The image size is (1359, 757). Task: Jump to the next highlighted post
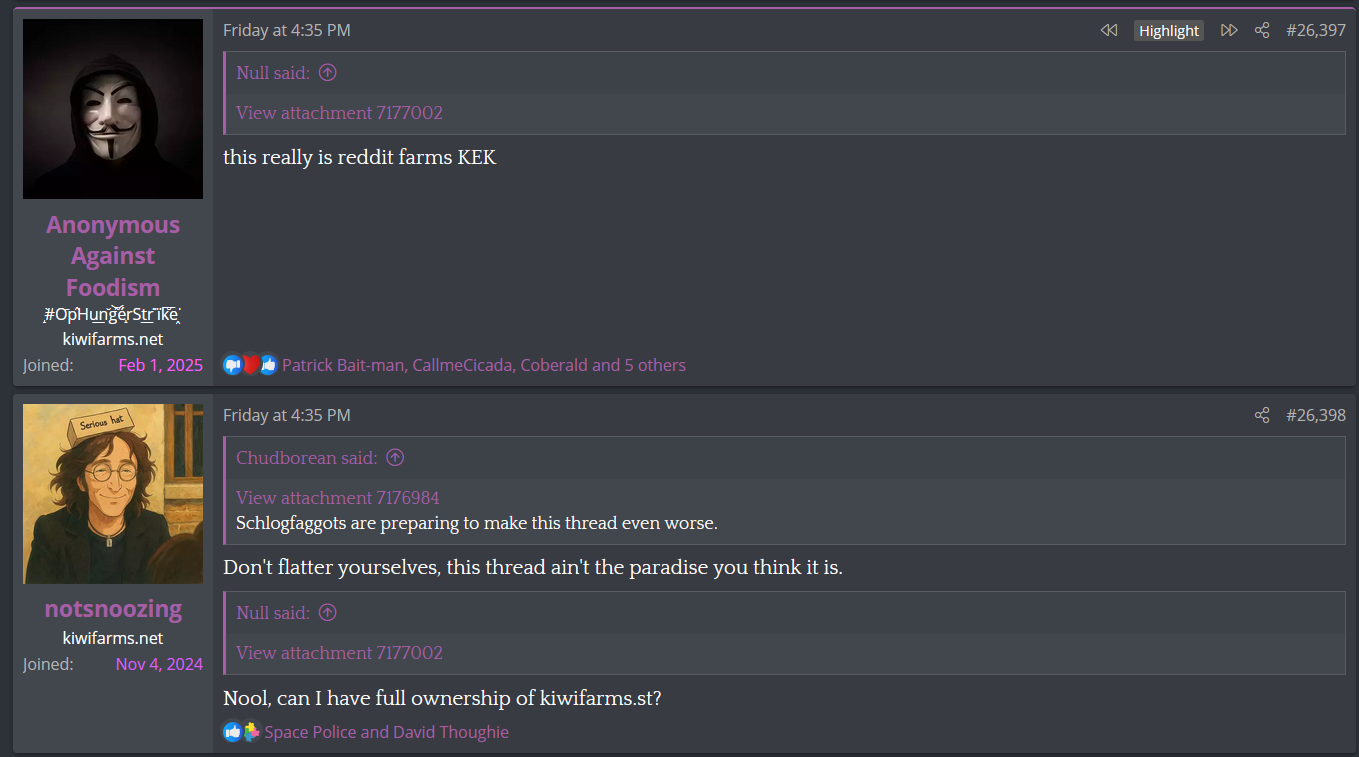coord(1229,30)
